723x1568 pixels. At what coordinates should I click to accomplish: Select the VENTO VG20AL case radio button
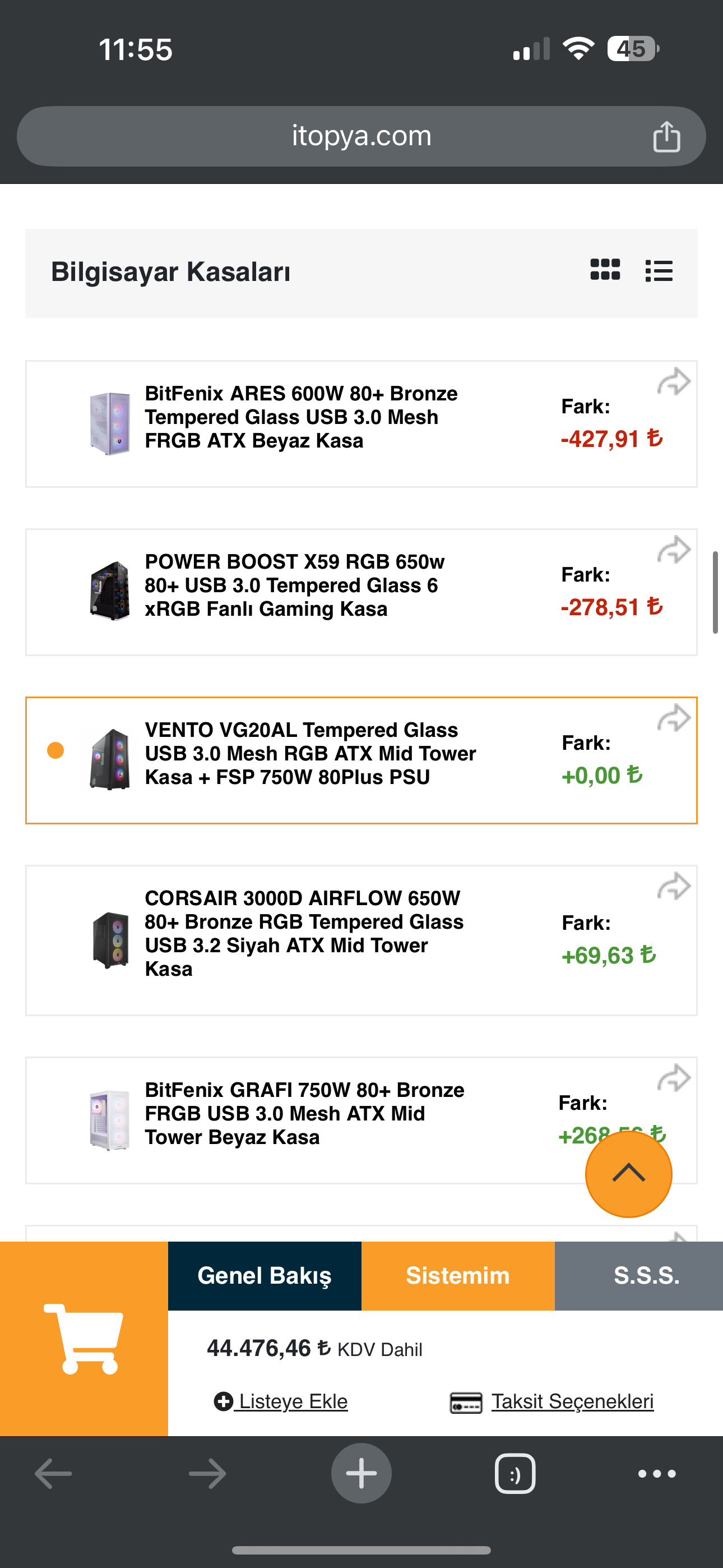pyautogui.click(x=55, y=750)
